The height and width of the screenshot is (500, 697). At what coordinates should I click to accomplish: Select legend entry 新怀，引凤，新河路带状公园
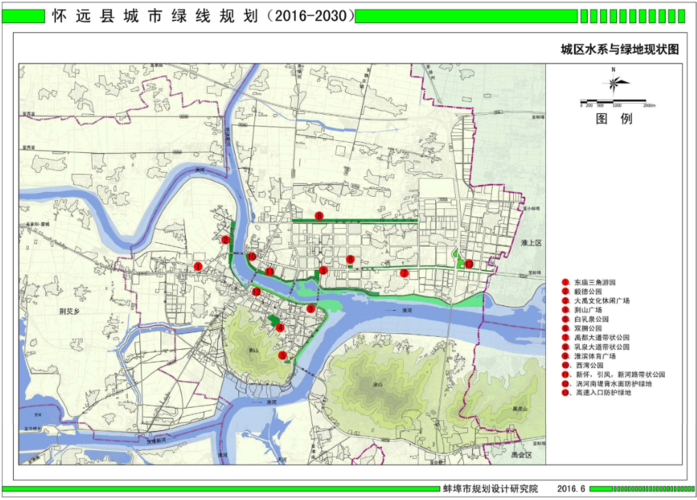pos(613,375)
